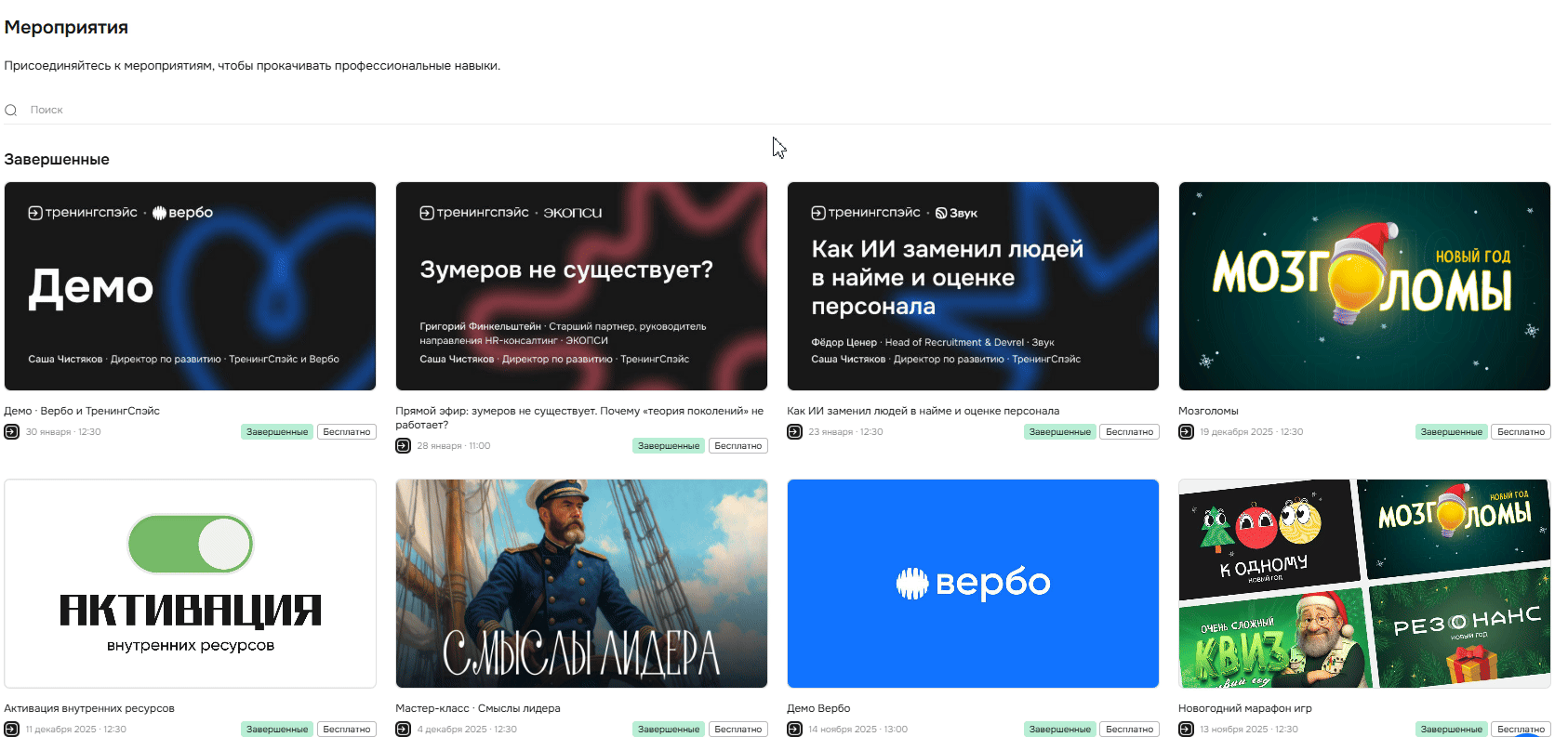Open the Зумеров не существует event thumbnail

582,286
